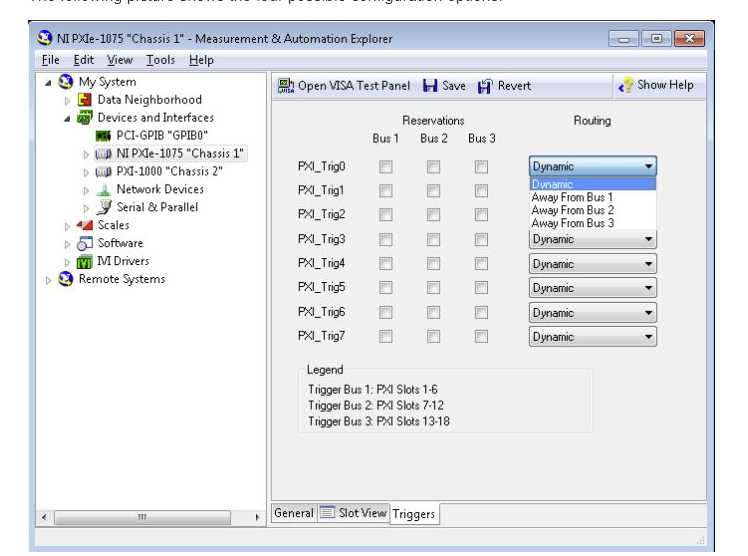Expand the Data Neighborhood node

point(67,101)
